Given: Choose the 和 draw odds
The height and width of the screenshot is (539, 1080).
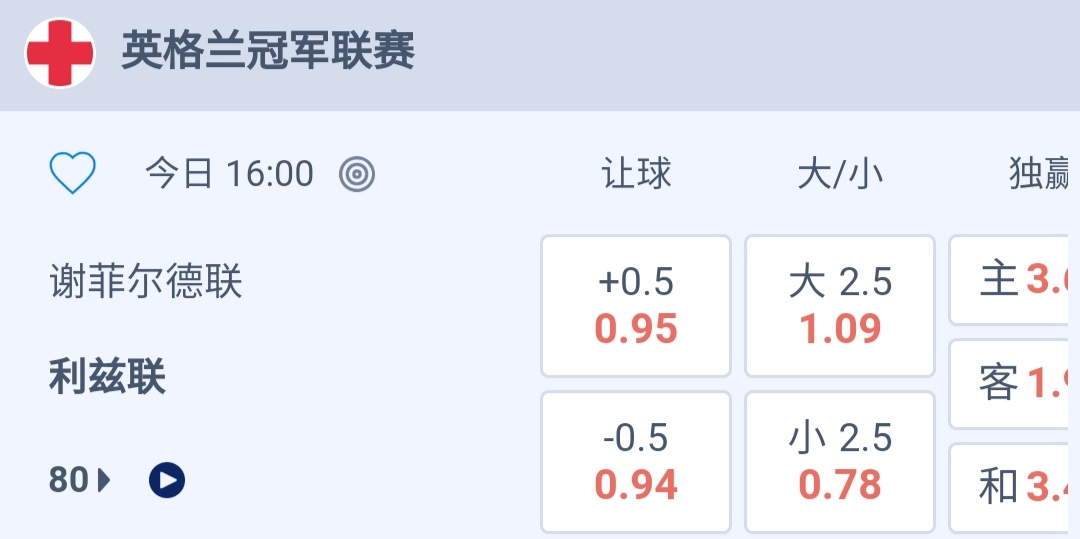Looking at the screenshot, I should click(x=1015, y=487).
